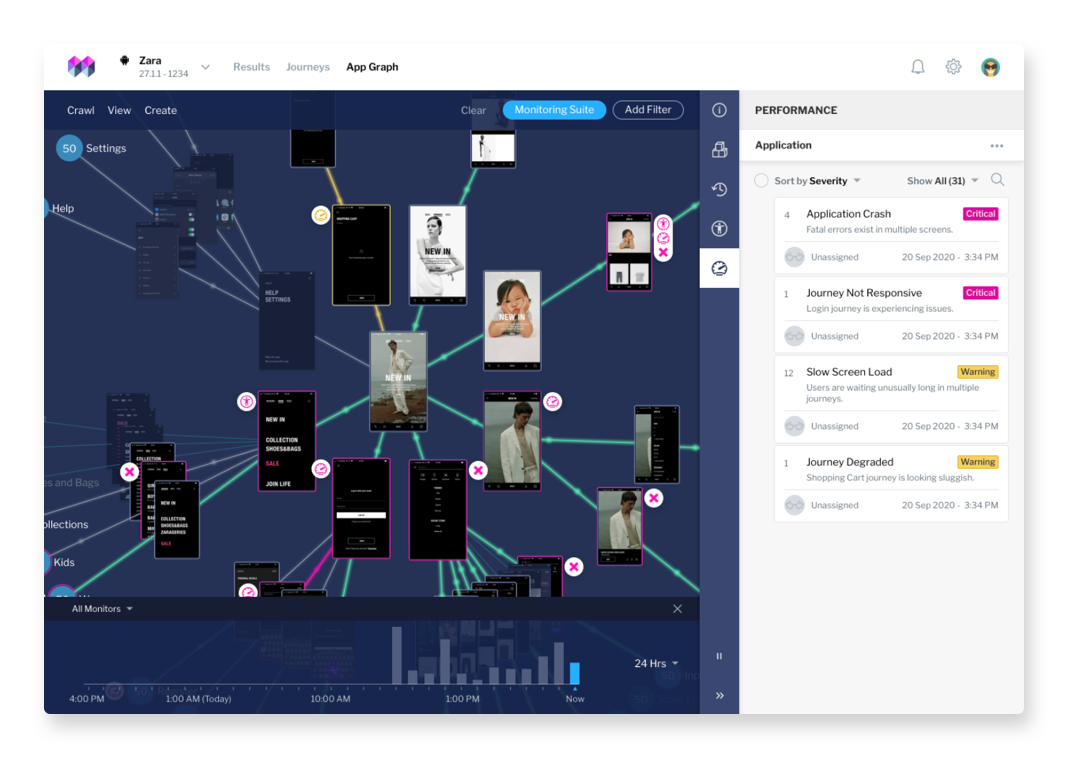Open the accessibility sidebar icon
This screenshot has width=1068, height=758.
pyautogui.click(x=719, y=229)
